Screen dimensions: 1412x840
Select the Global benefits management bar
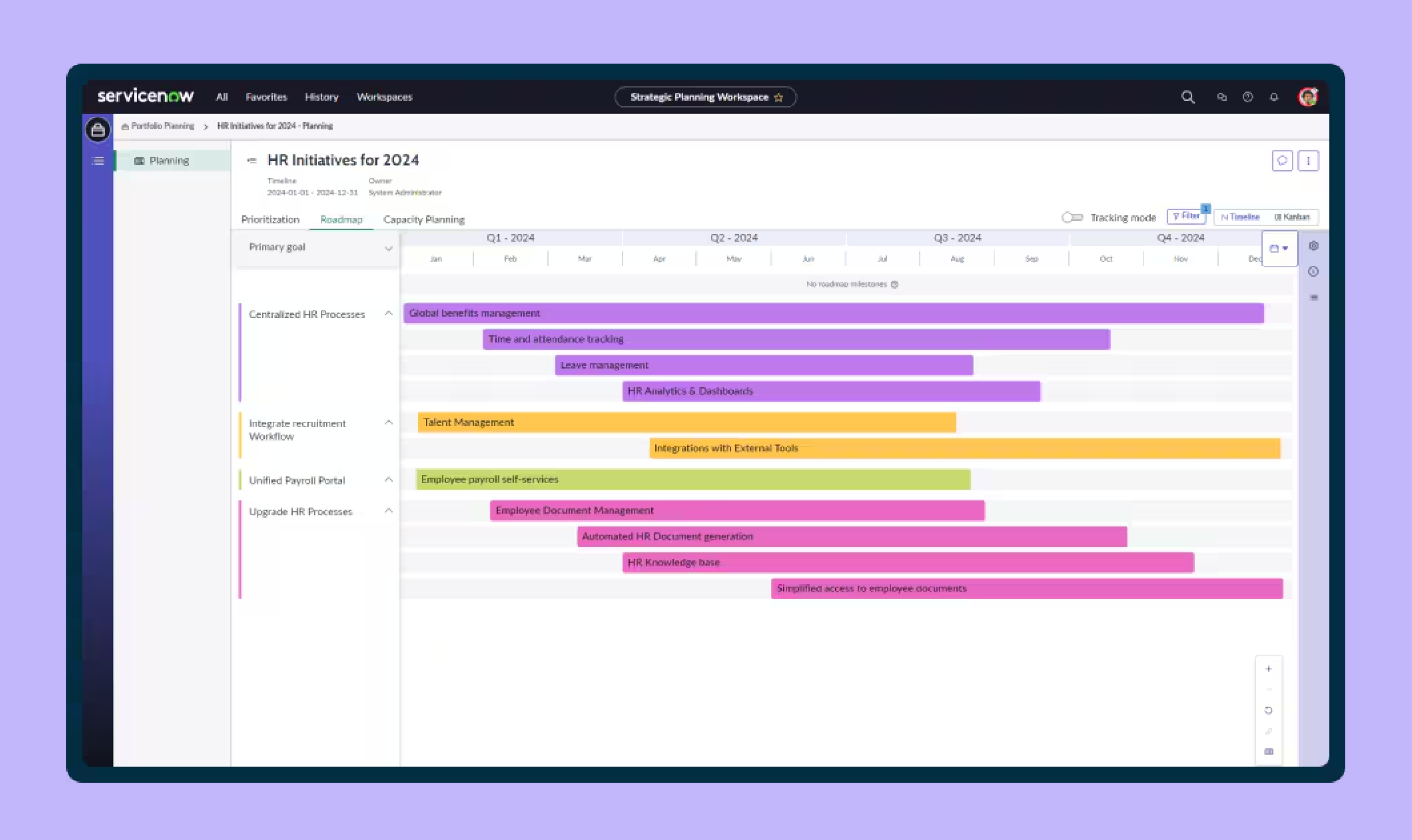point(833,313)
